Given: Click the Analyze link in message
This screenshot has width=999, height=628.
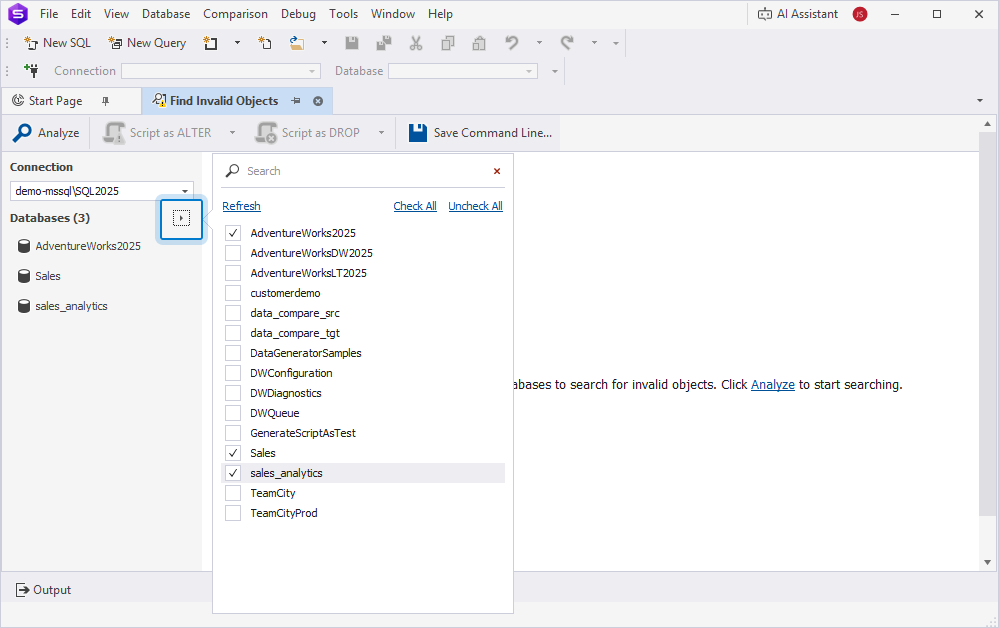Looking at the screenshot, I should point(773,385).
